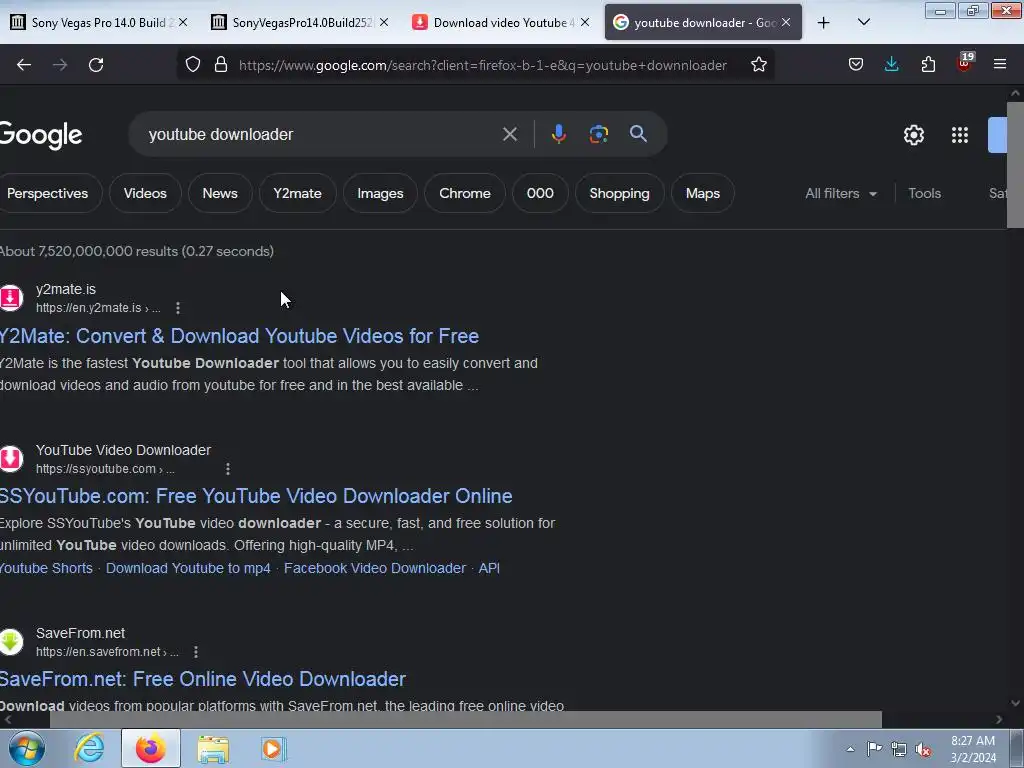Click the vertical scrollbar thumb
Screen dimensions: 1024x768
pos(1015,164)
